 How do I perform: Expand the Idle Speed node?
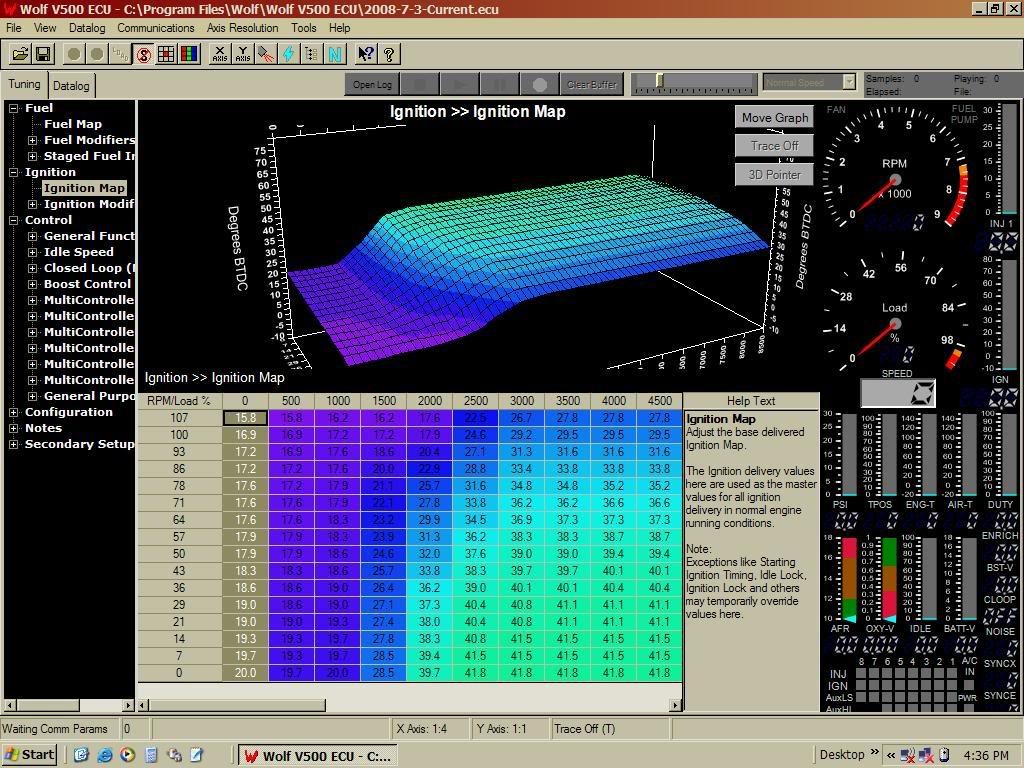point(32,252)
